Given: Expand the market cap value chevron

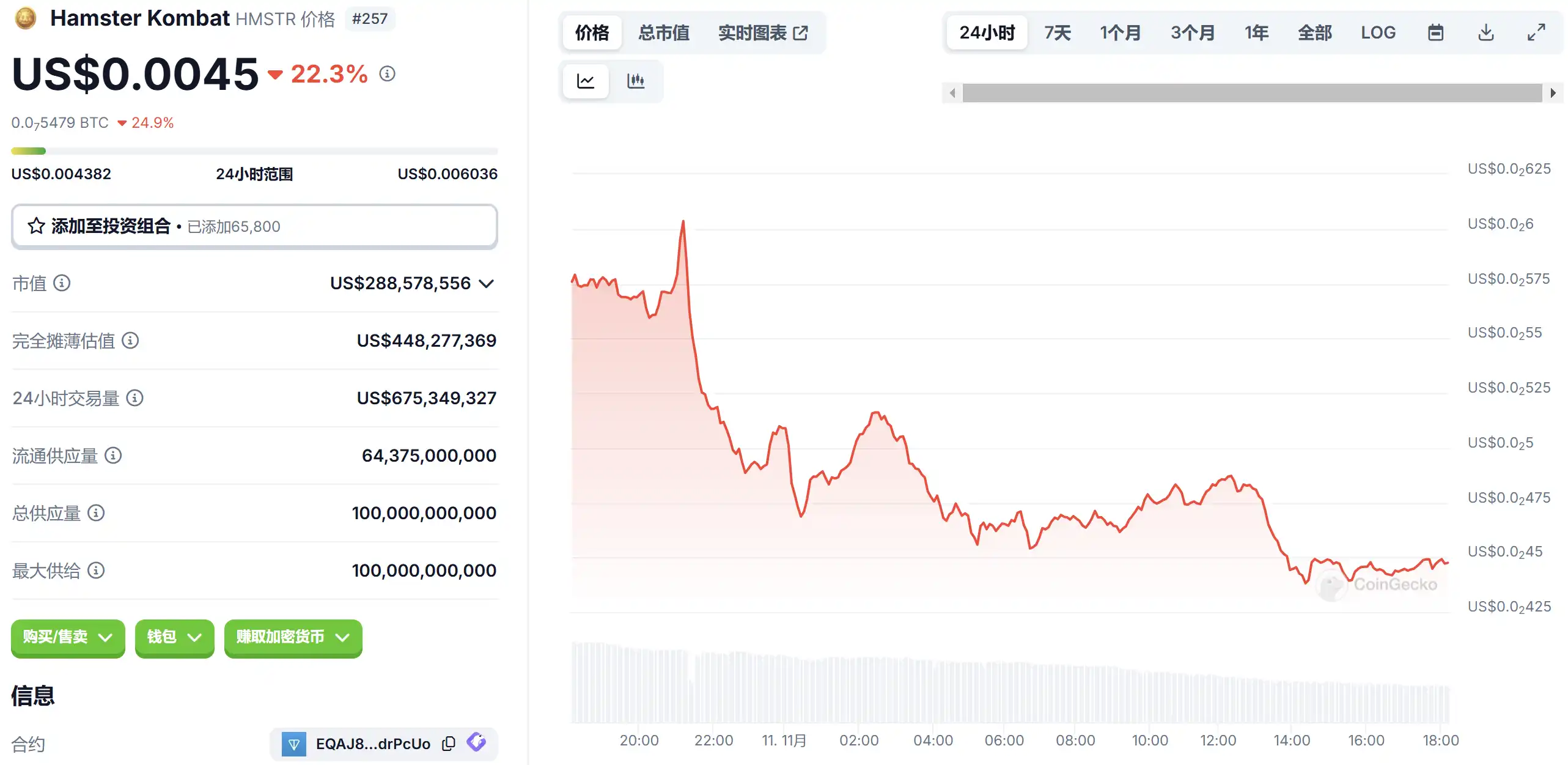Looking at the screenshot, I should (x=486, y=284).
